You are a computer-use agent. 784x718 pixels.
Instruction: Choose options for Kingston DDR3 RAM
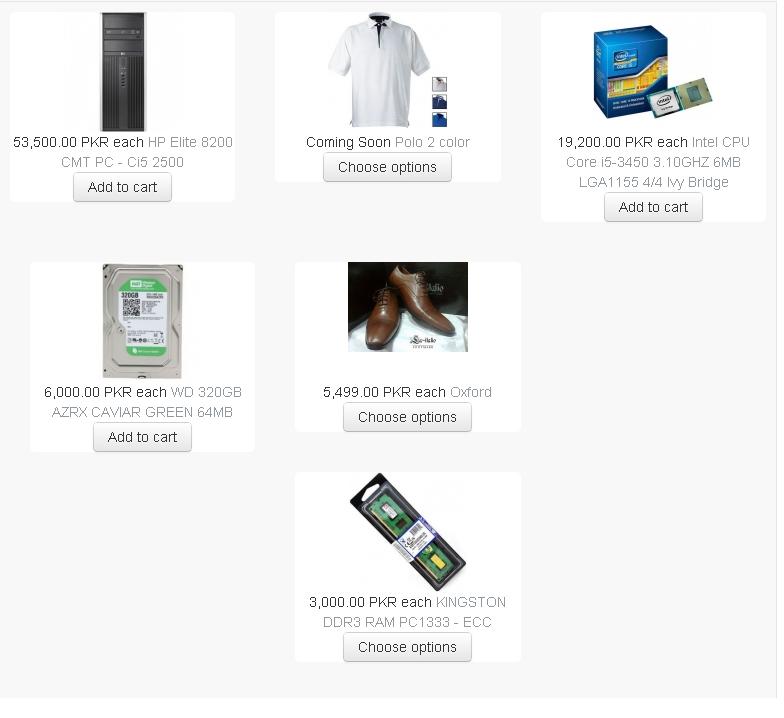coord(408,647)
